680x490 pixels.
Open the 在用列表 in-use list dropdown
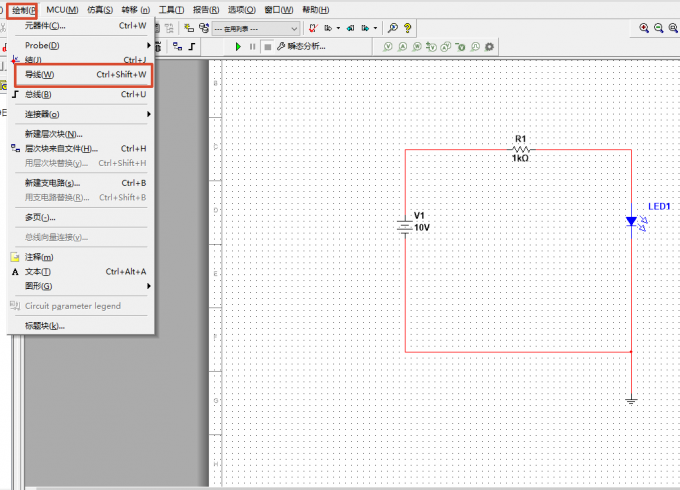click(256, 29)
